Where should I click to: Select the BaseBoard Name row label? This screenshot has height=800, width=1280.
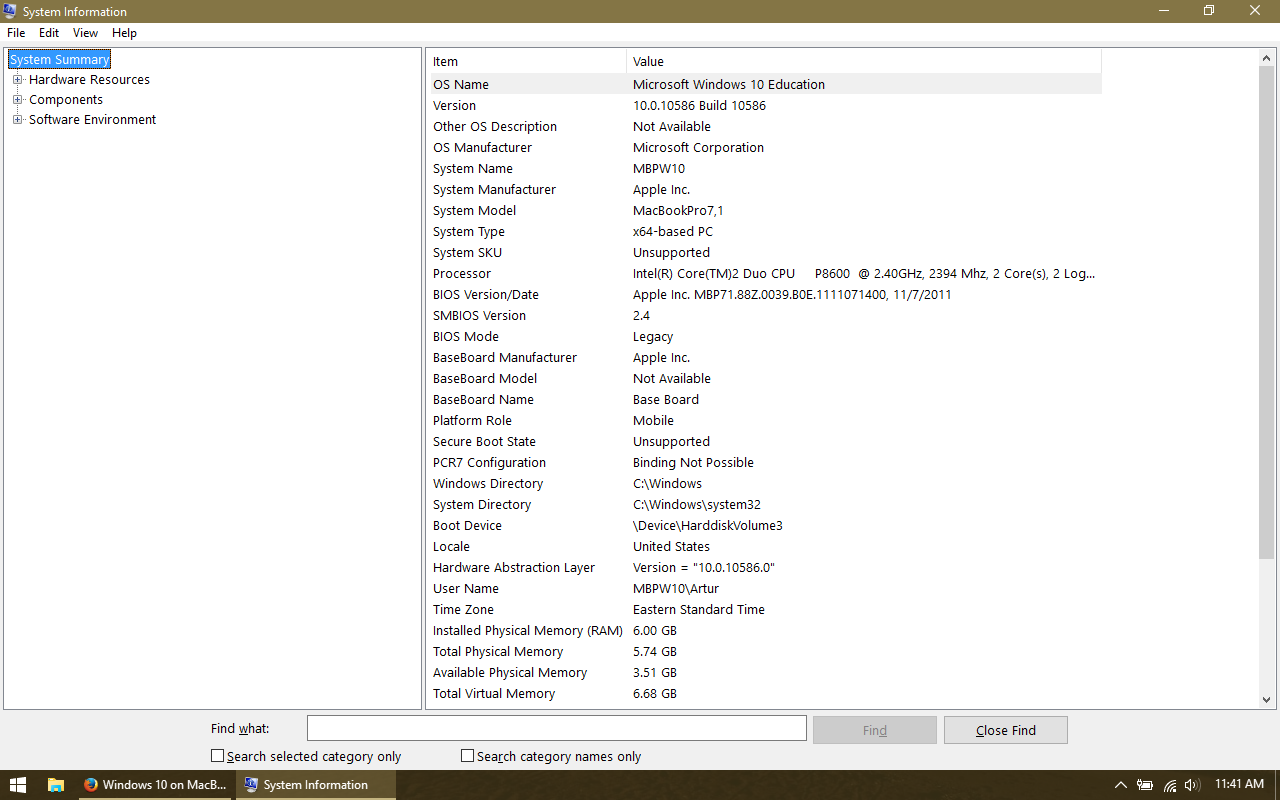point(483,400)
